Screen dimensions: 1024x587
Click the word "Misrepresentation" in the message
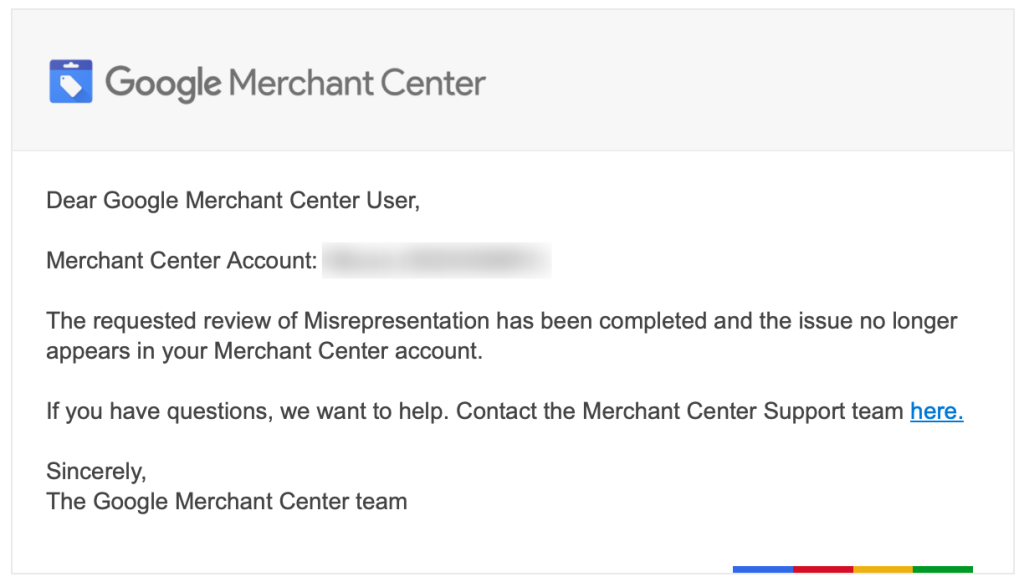pyautogui.click(x=396, y=321)
